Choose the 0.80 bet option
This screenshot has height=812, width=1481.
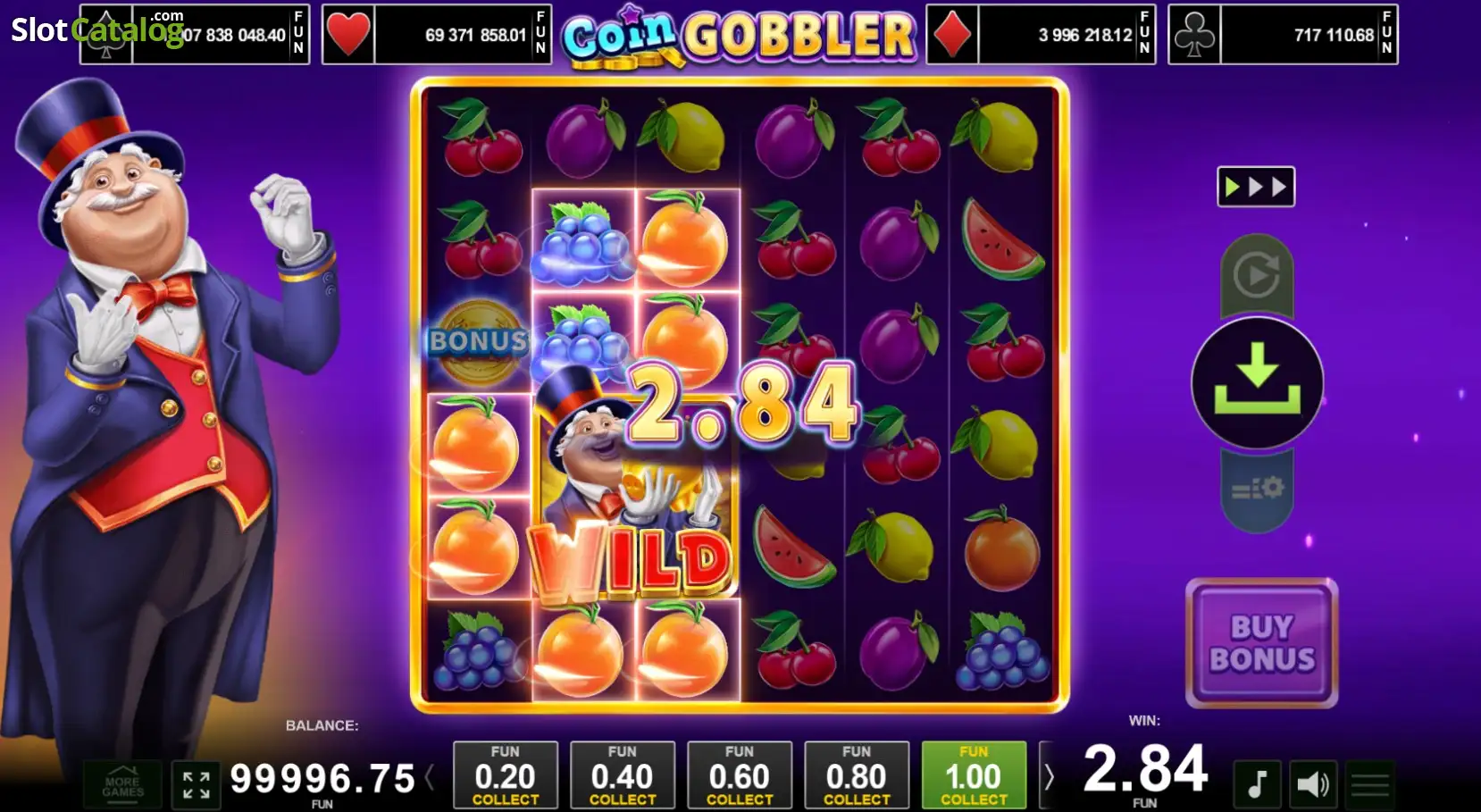pyautogui.click(x=857, y=774)
